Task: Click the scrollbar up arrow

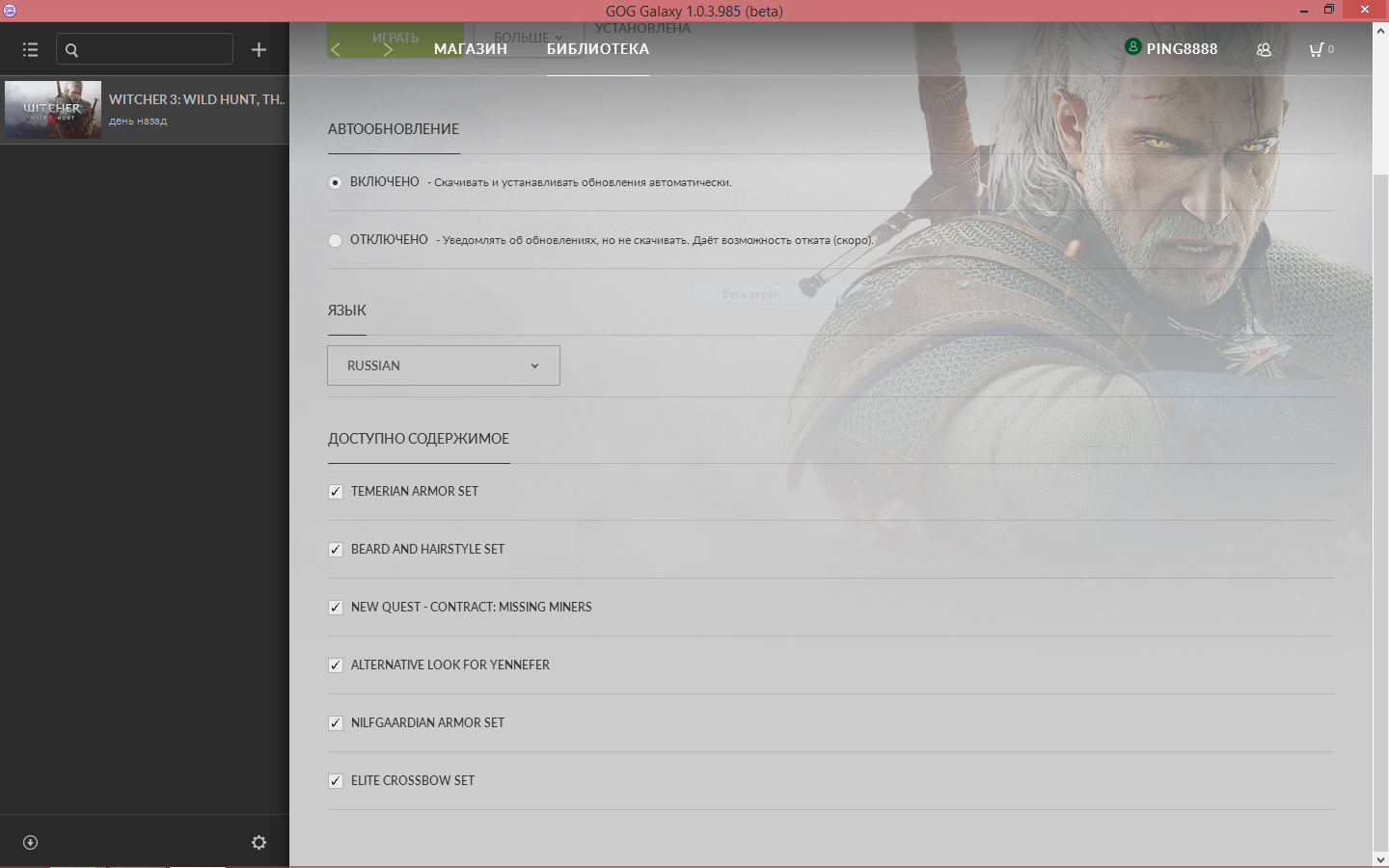Action: click(x=1380, y=30)
